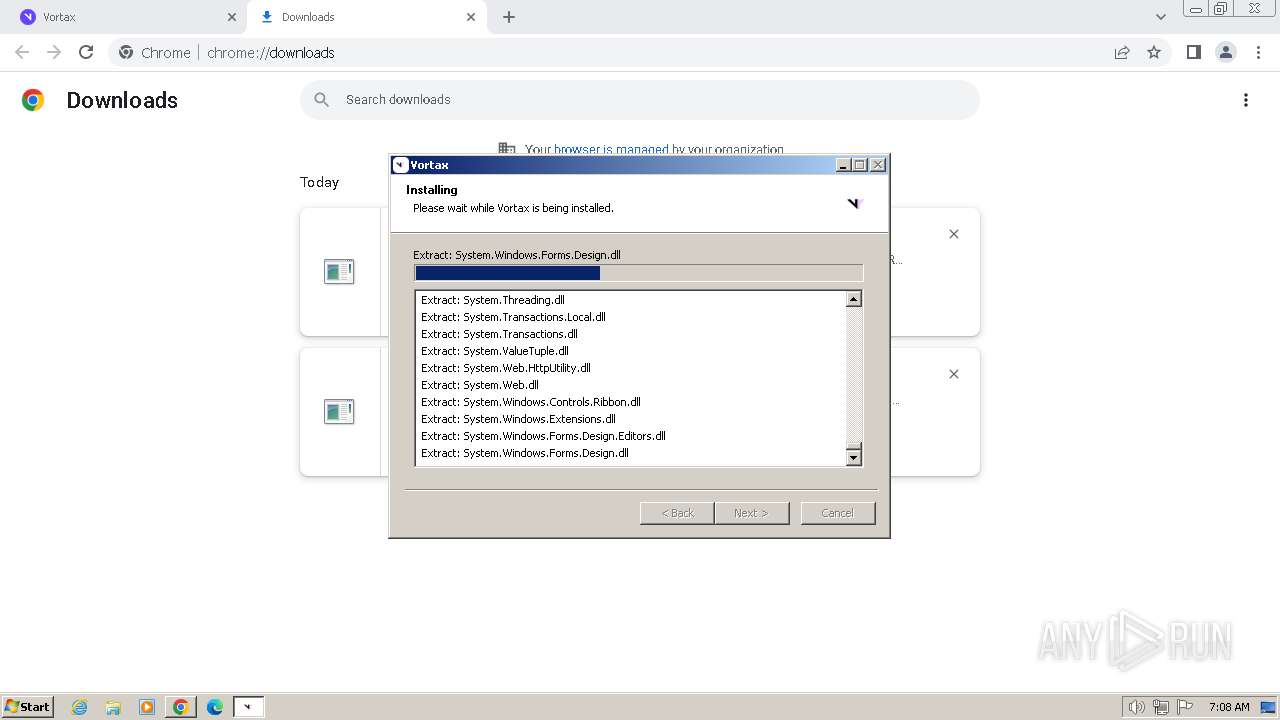Select Extract: System.Transactions.Local.dll line
Viewport: 1280px width, 720px height.
tap(513, 317)
